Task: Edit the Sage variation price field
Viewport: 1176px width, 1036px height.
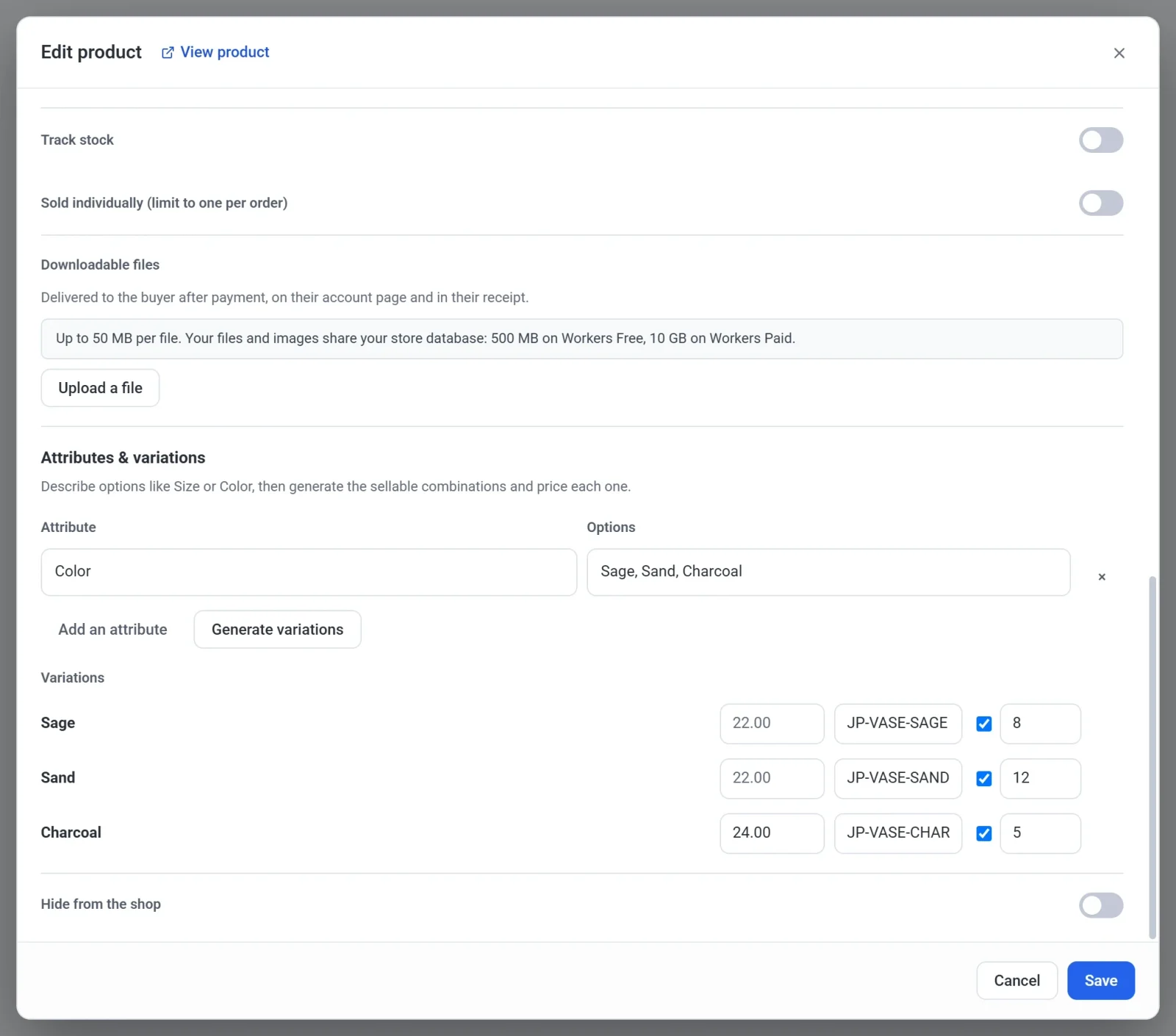Action: point(772,724)
